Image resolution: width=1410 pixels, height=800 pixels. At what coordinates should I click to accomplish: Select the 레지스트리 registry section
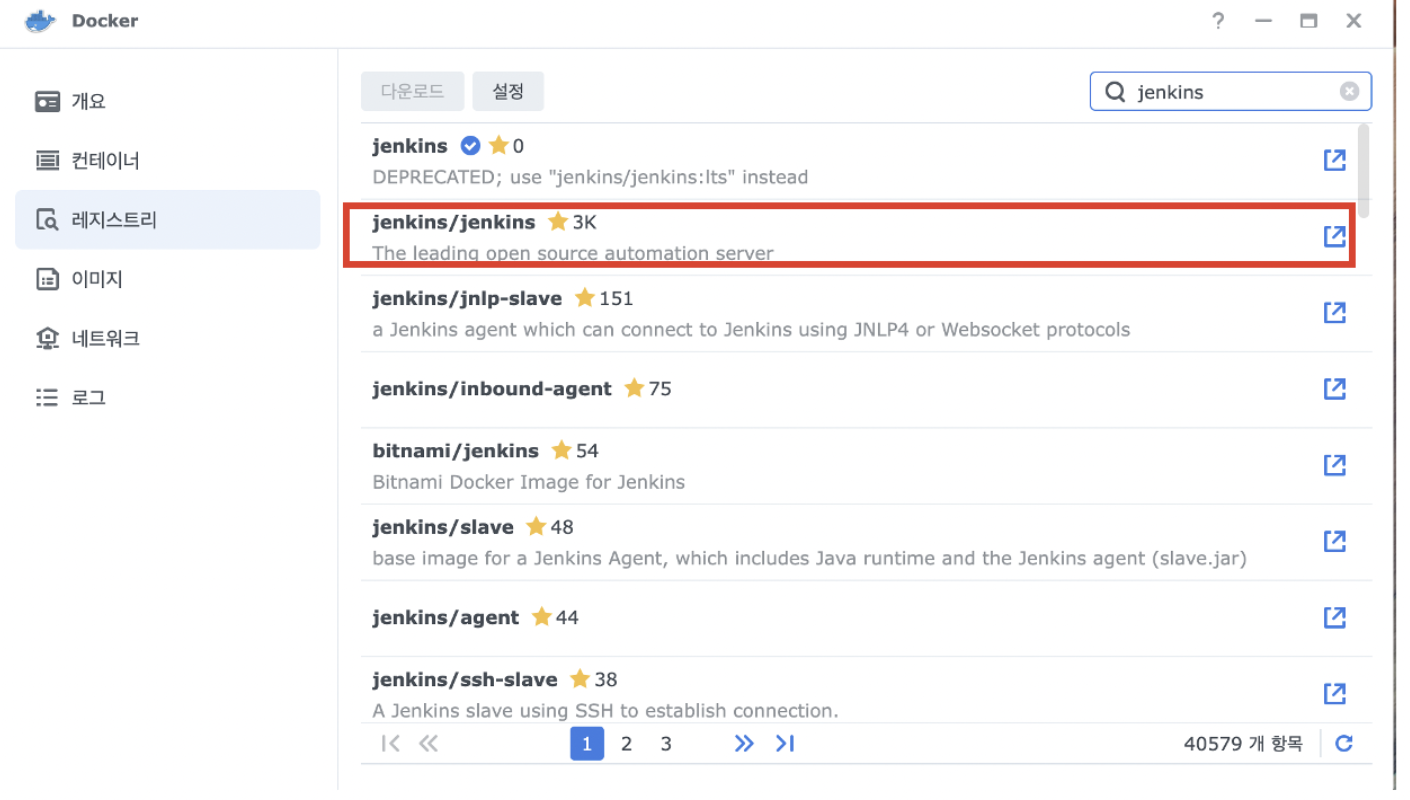167,219
